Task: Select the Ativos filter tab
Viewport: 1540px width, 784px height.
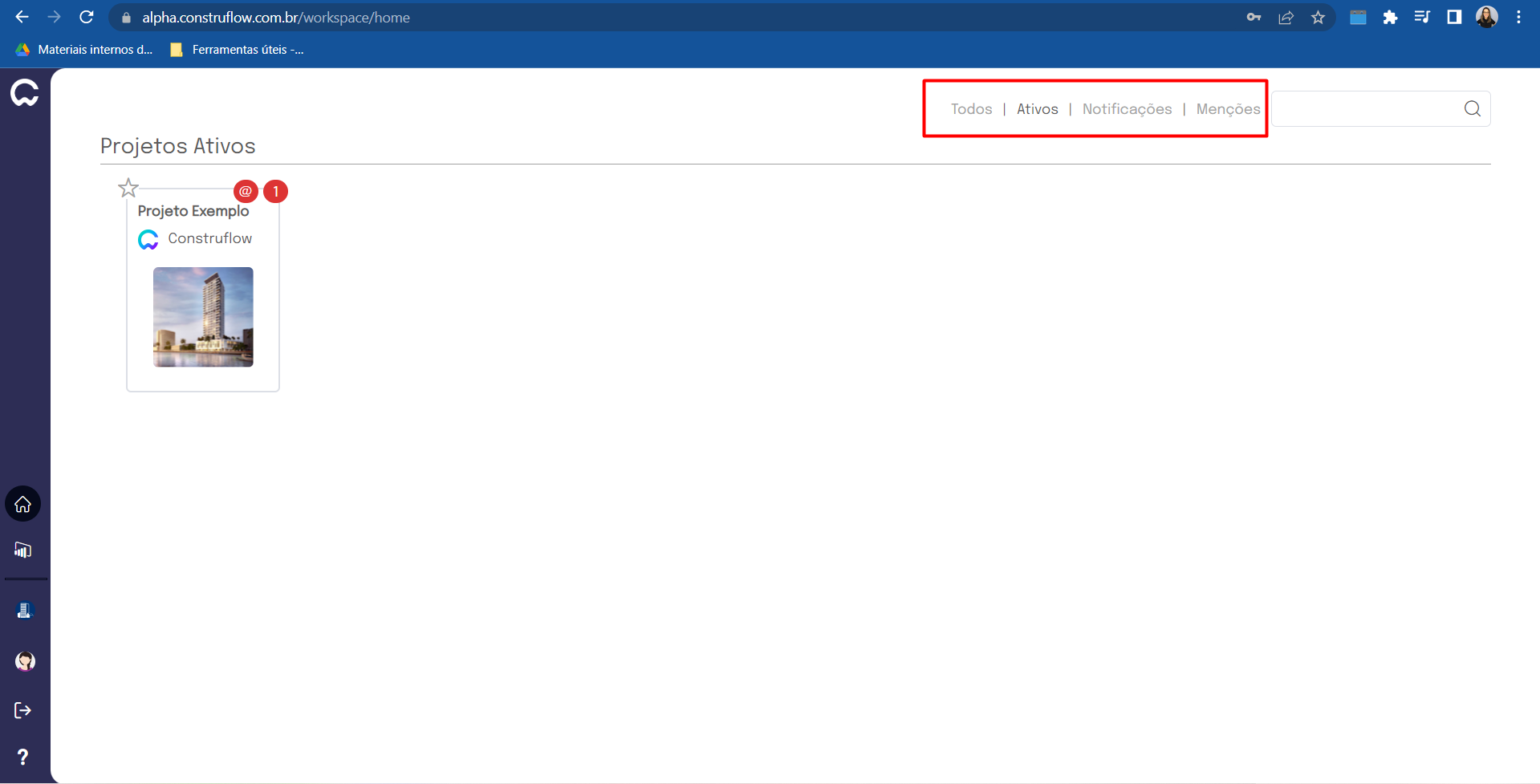Action: click(1037, 109)
